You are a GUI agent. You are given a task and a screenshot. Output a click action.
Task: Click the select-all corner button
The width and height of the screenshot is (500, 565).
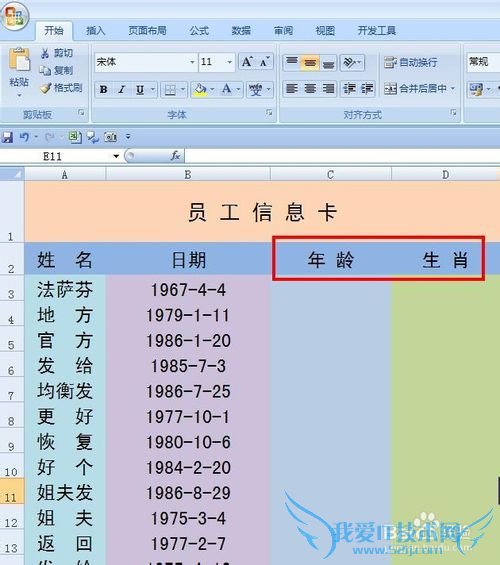12,175
